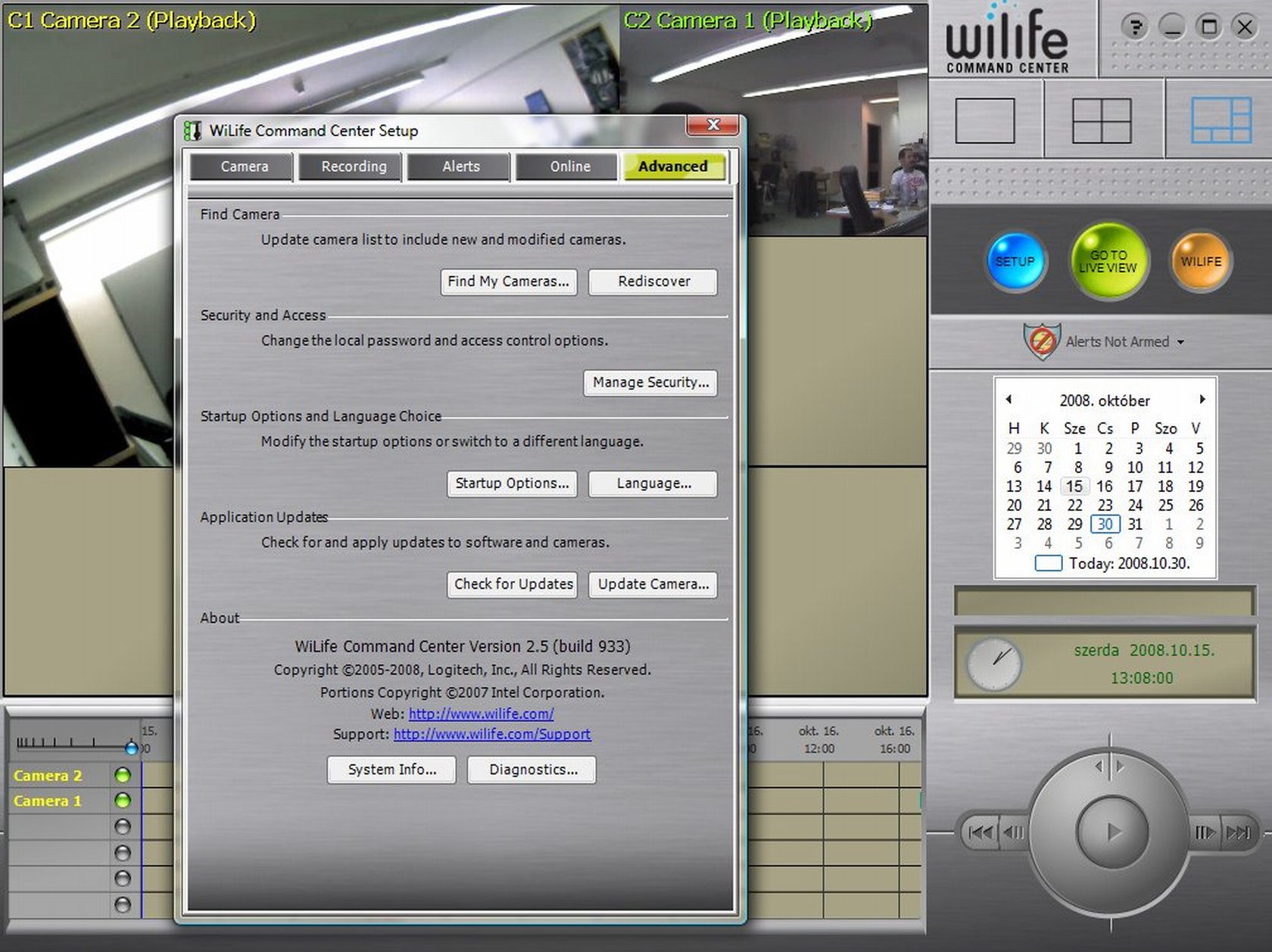The width and height of the screenshot is (1272, 952).
Task: Go to previous month in calendar
Action: (1009, 399)
